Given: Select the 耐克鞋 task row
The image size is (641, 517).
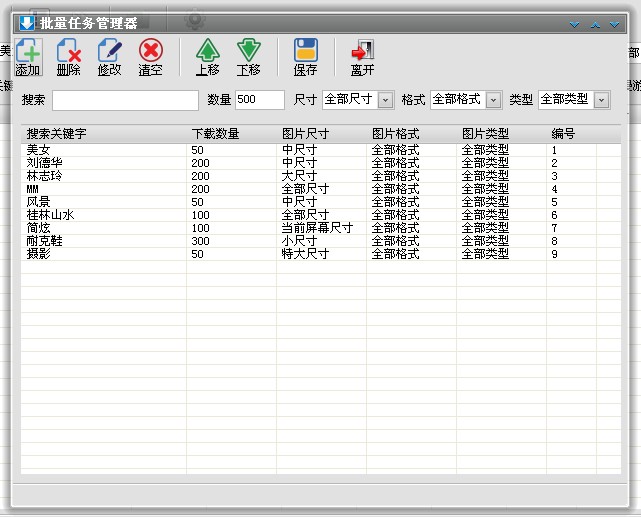Looking at the screenshot, I should click(321, 241).
